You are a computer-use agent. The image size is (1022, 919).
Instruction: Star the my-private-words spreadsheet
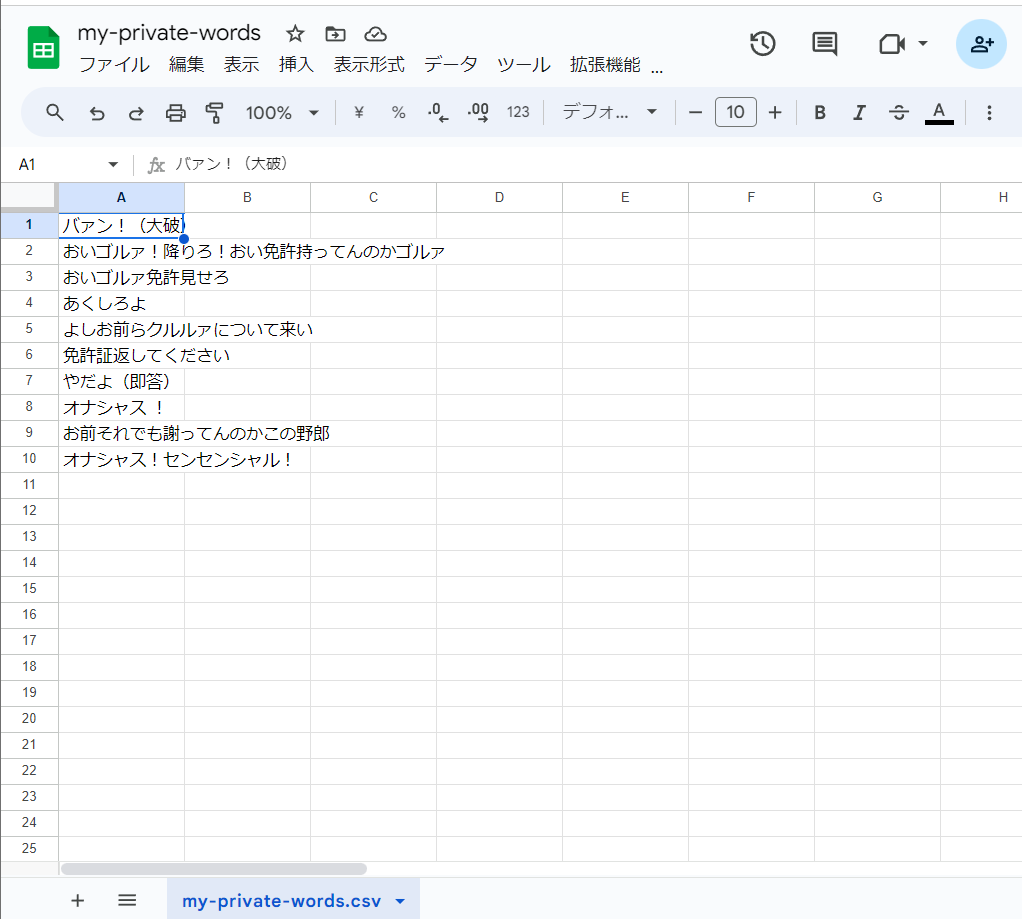295,33
